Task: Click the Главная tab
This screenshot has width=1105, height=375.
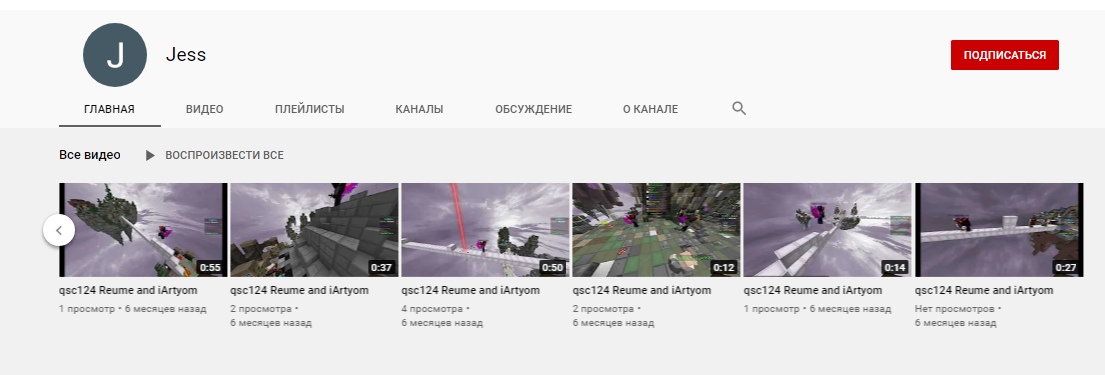Action: point(109,109)
